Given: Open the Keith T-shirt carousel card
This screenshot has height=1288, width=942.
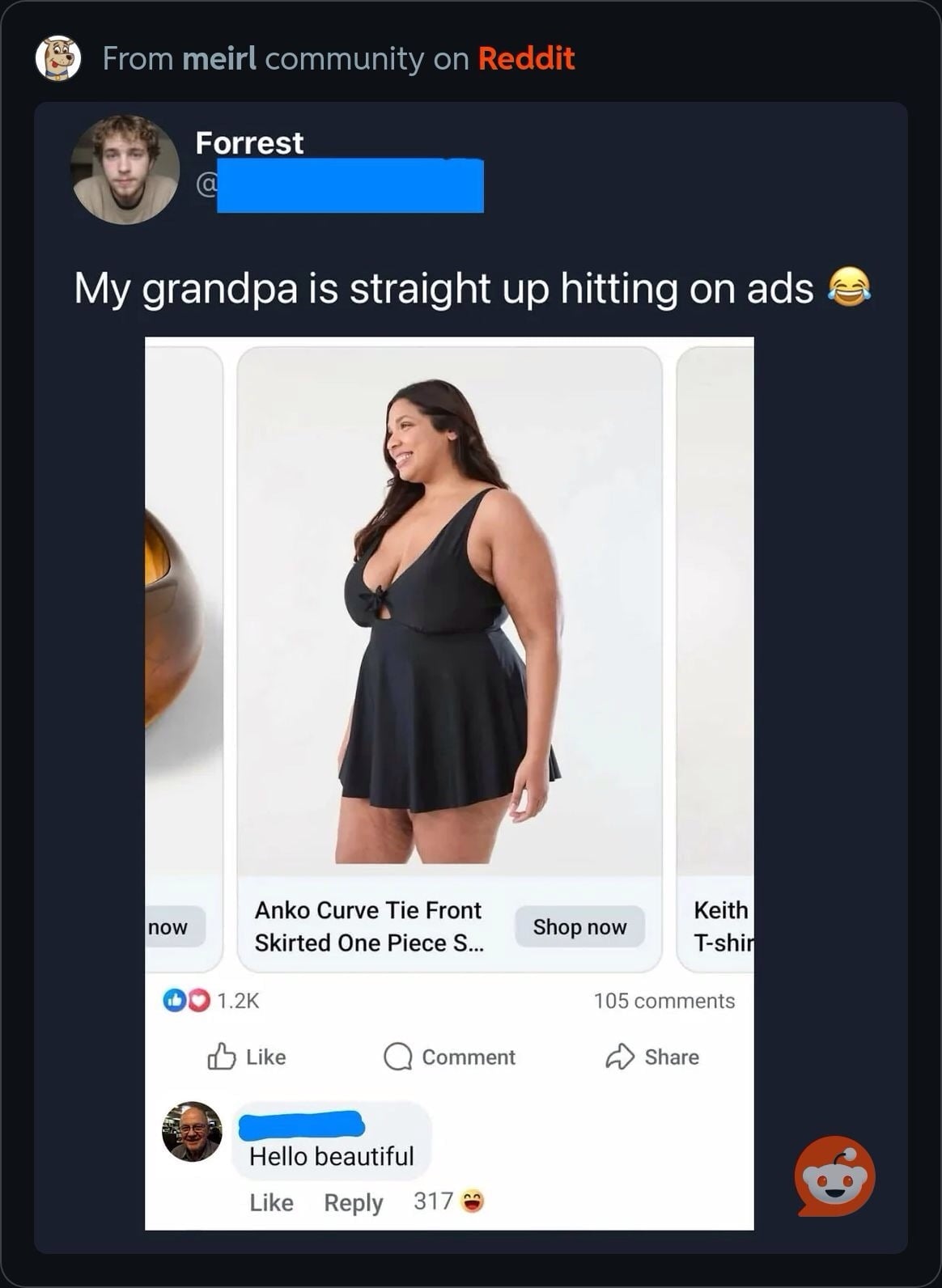Looking at the screenshot, I should tap(715, 659).
